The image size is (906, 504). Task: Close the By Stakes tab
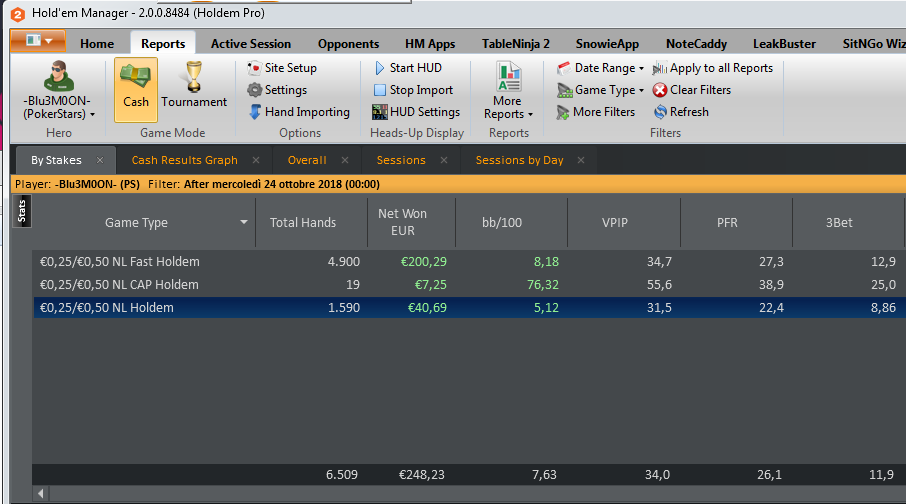point(100,160)
